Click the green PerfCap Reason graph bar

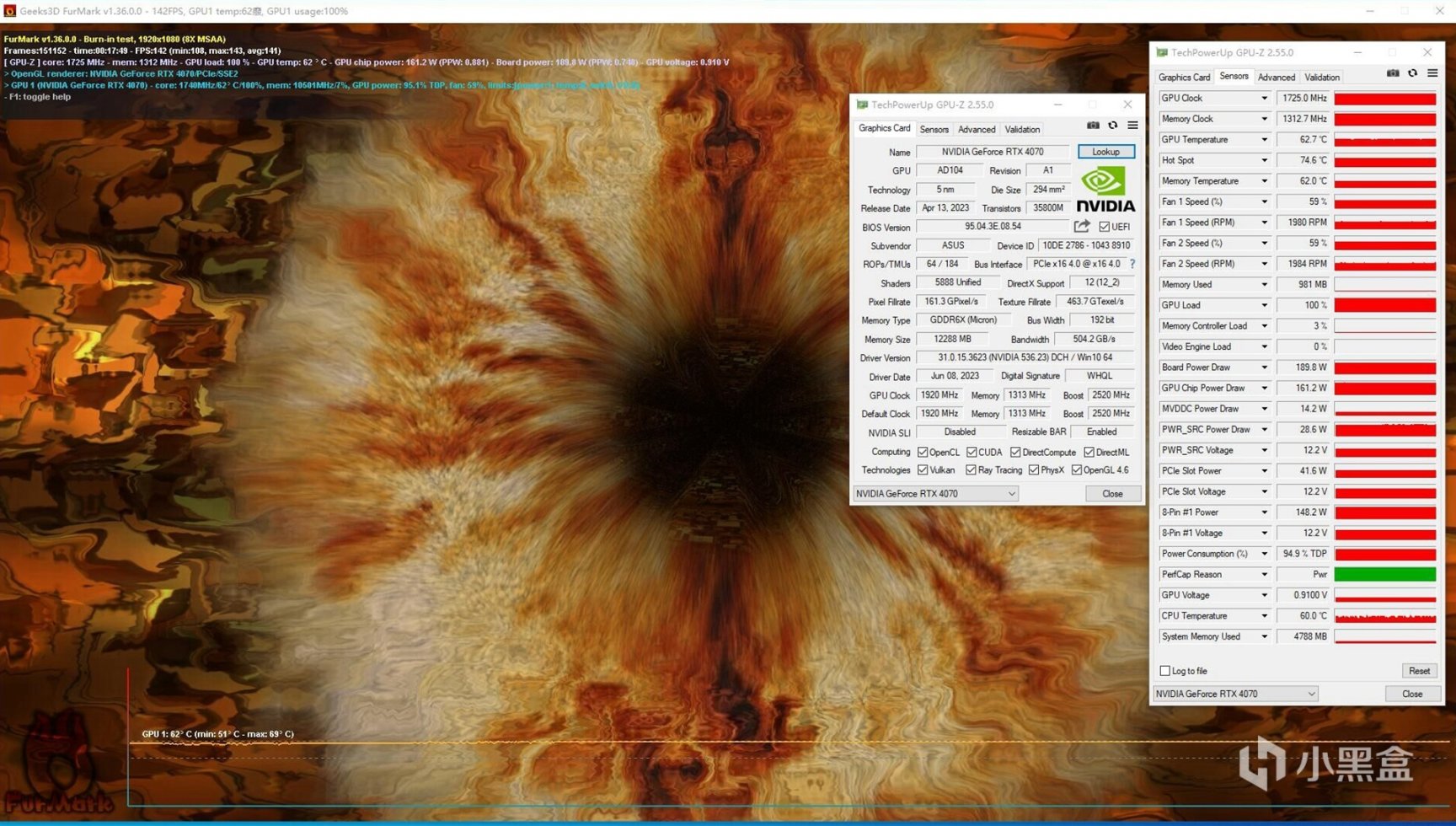click(1385, 575)
